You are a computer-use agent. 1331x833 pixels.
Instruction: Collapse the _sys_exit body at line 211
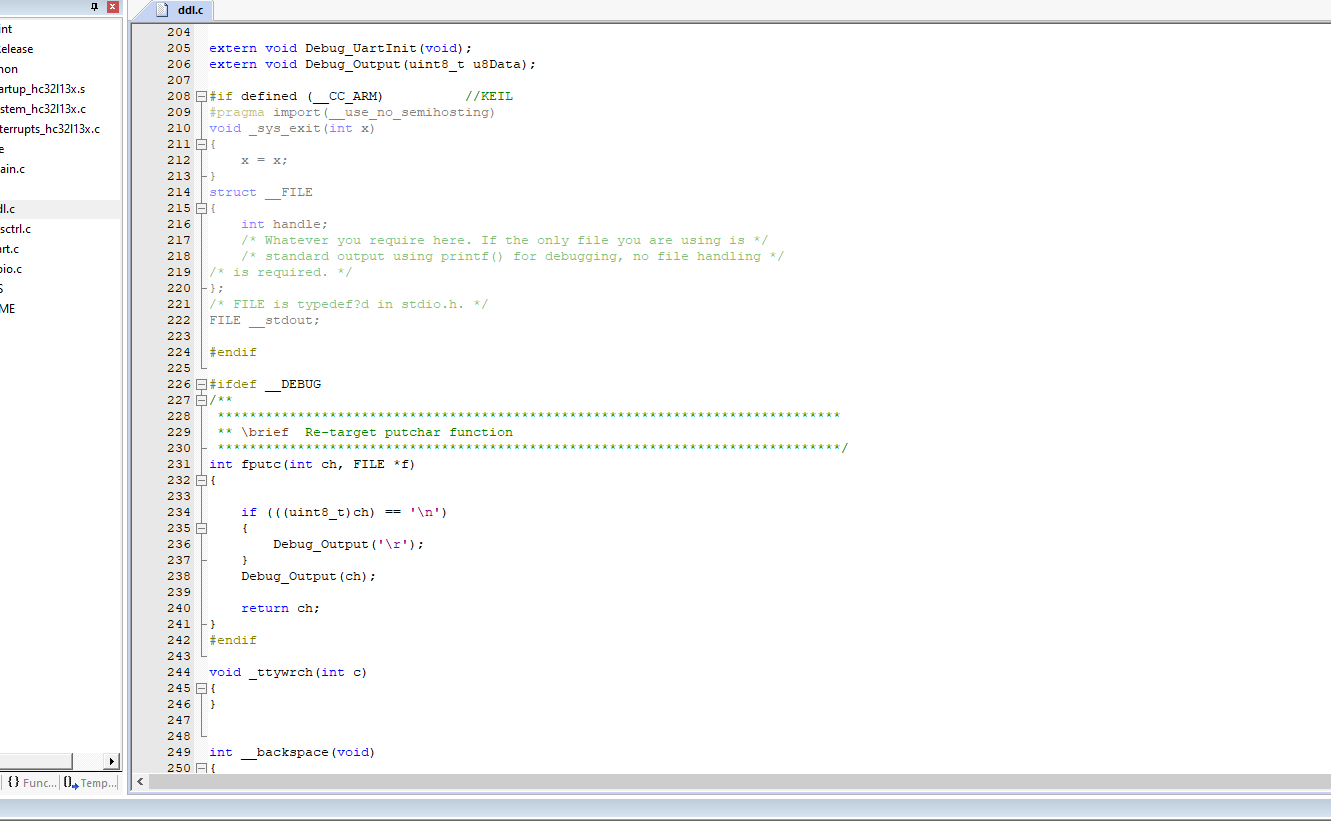(x=201, y=144)
